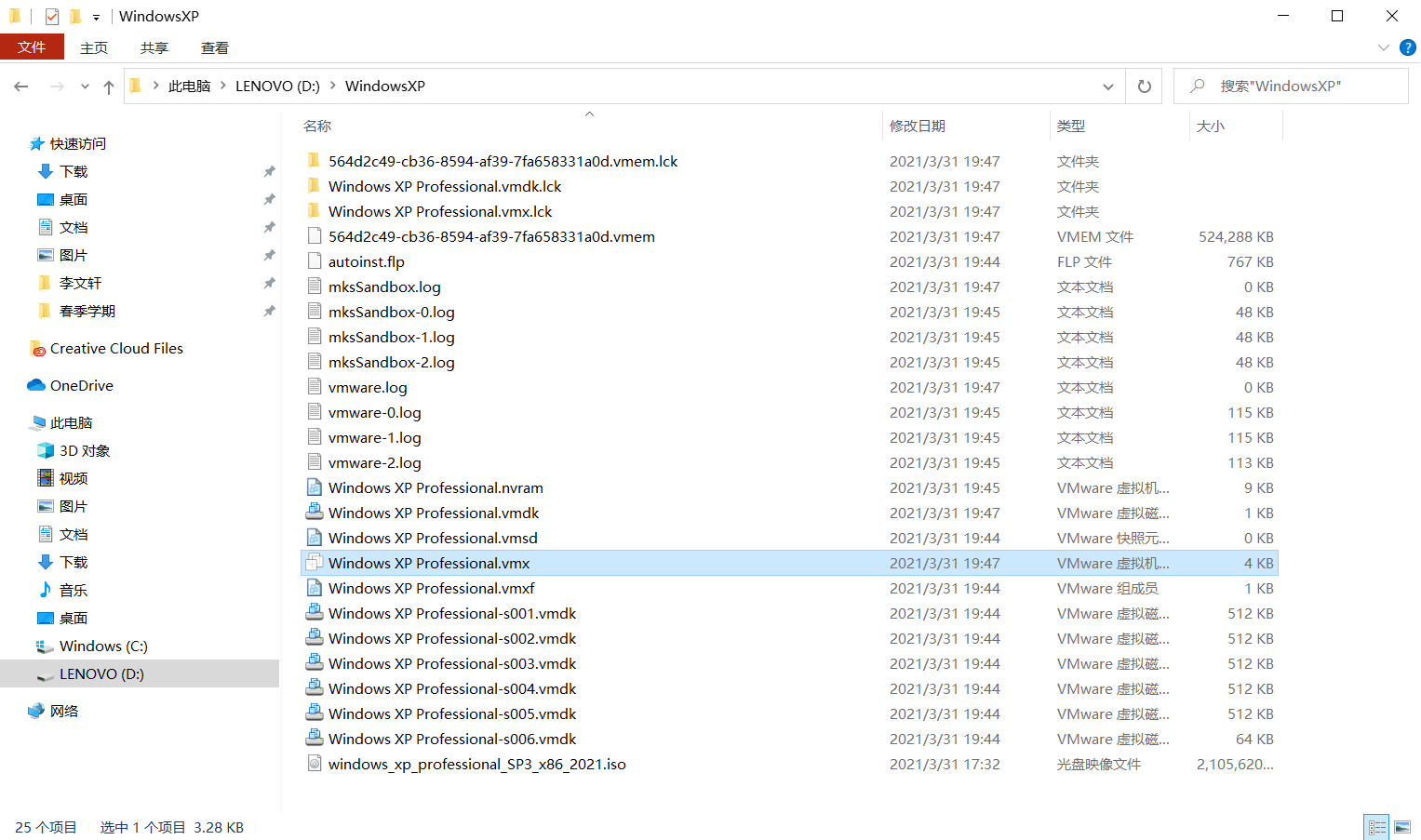The width and height of the screenshot is (1421, 840).
Task: Open the 共享 ribbon tab
Action: click(154, 47)
